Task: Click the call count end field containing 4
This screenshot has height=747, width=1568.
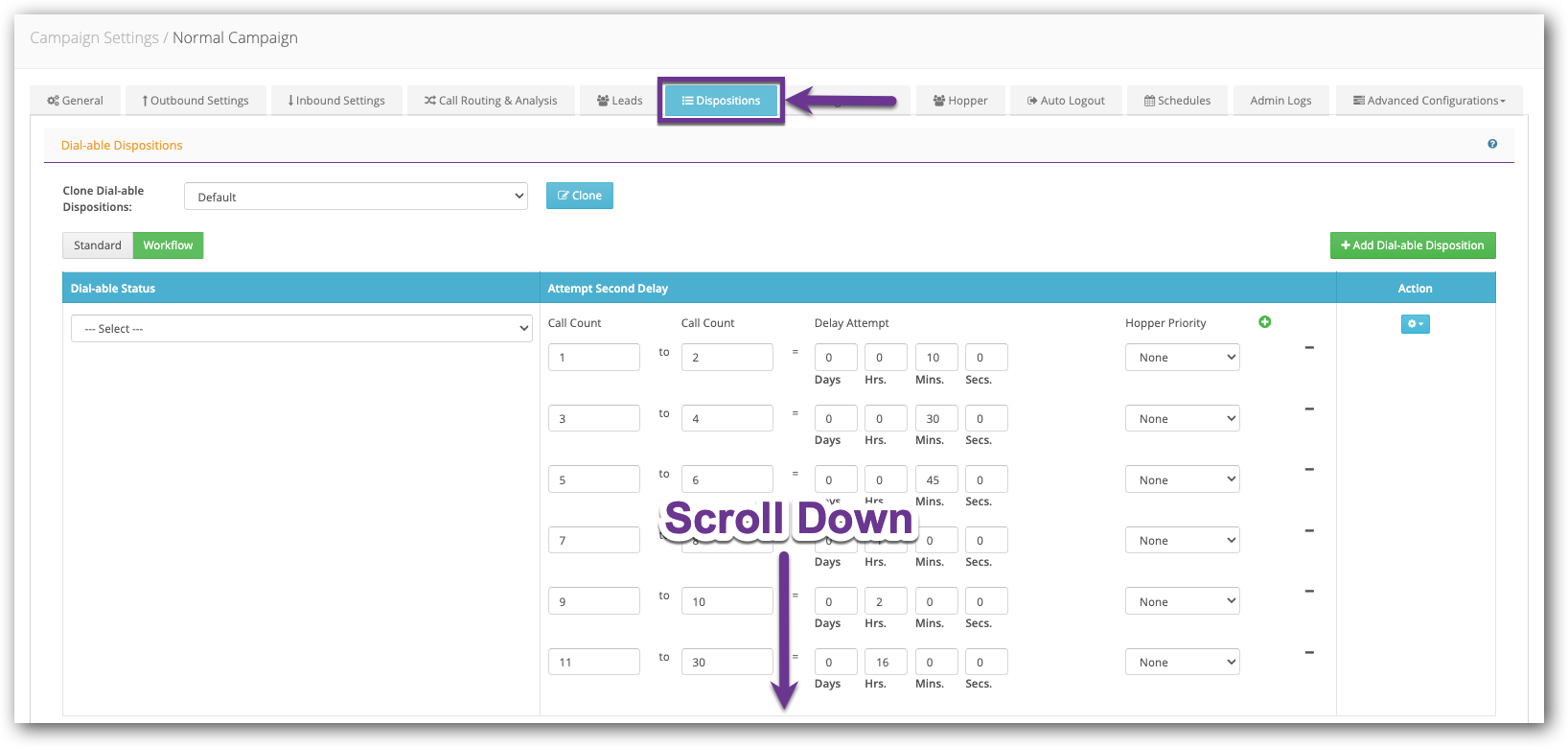Action: (727, 419)
